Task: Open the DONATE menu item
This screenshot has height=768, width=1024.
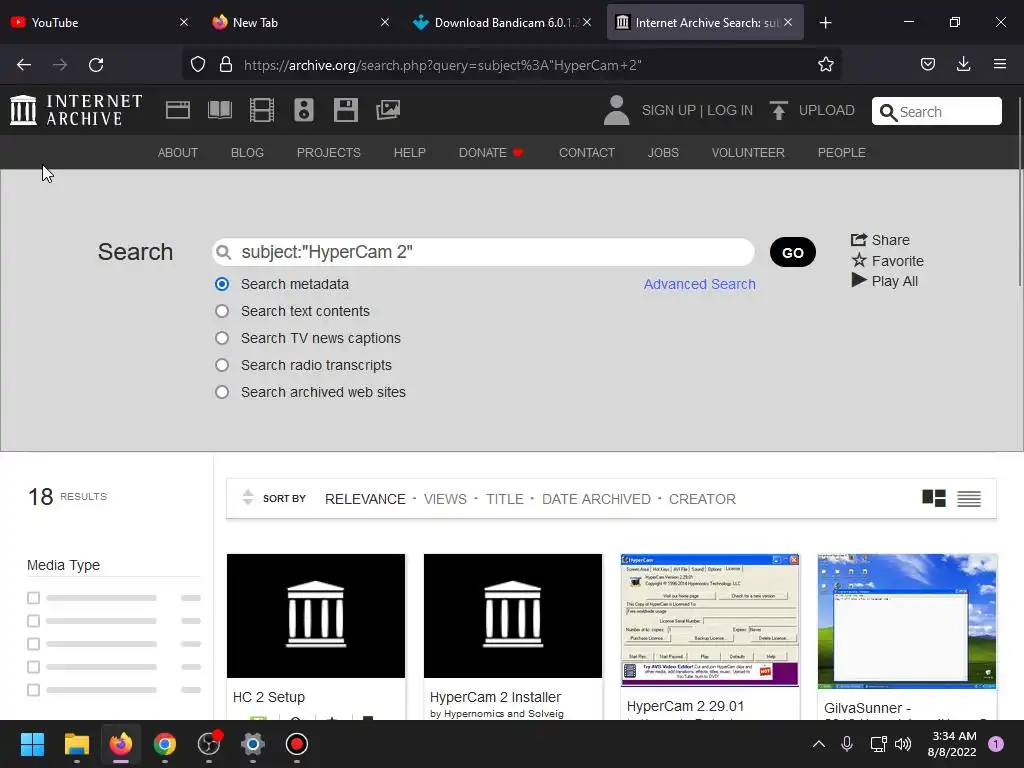Action: point(491,153)
